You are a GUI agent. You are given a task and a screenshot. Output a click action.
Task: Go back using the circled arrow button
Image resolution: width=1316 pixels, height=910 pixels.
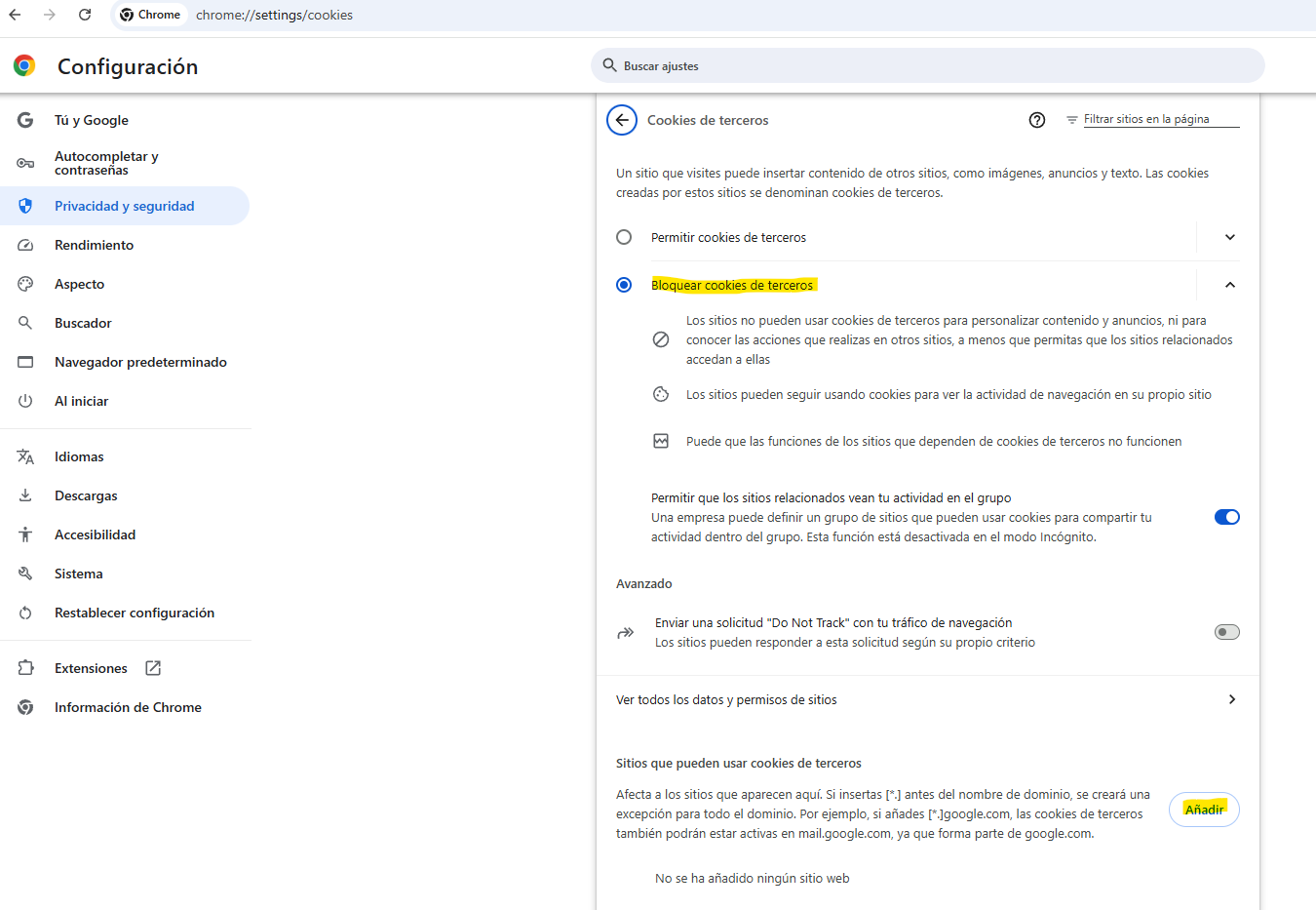click(x=622, y=120)
